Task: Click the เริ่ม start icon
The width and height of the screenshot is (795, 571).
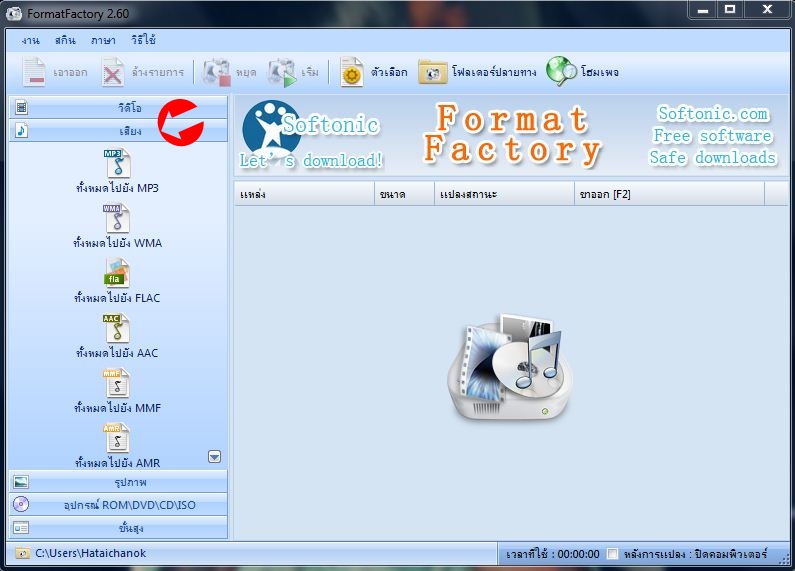Action: (x=282, y=72)
